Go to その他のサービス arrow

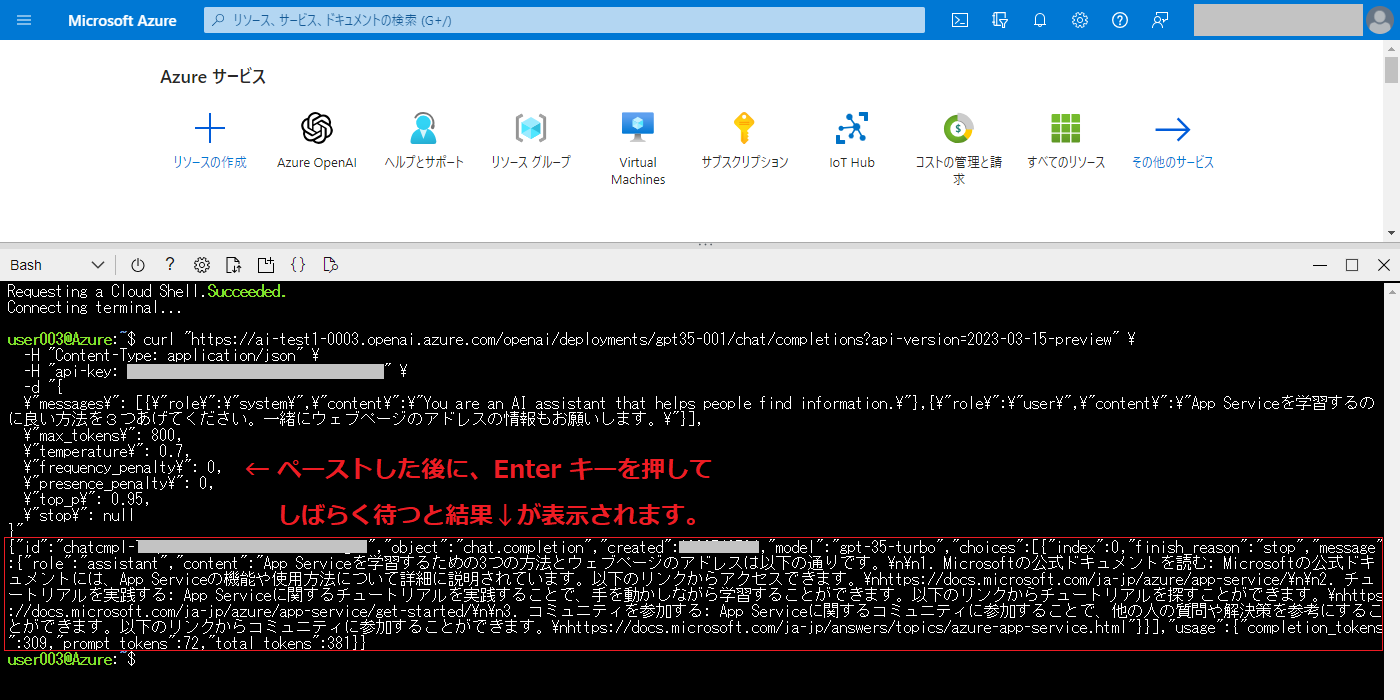pos(1173,128)
